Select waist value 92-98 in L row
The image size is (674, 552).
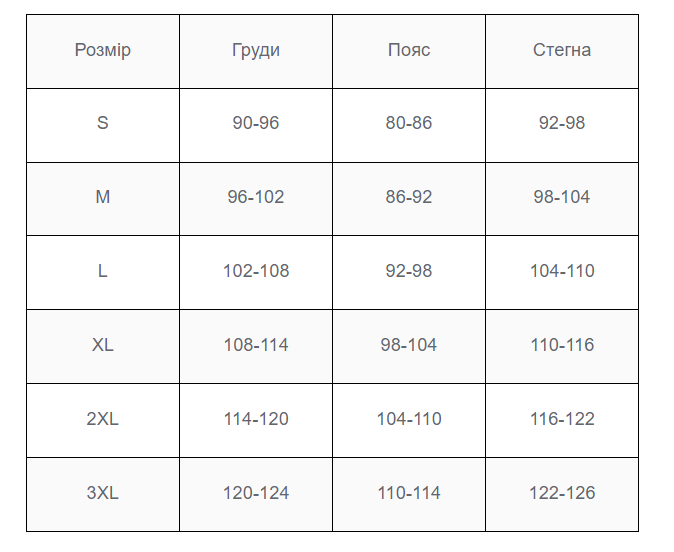[x=409, y=271]
